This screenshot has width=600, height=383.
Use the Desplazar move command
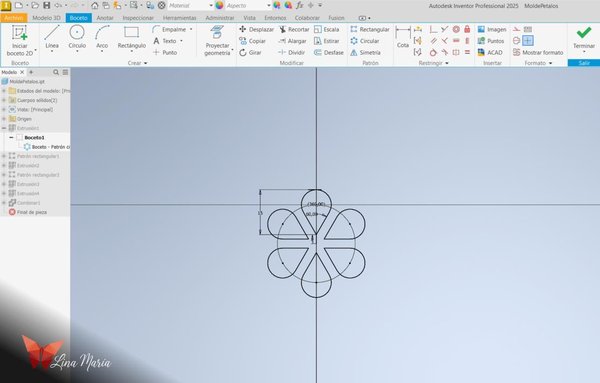click(x=256, y=29)
